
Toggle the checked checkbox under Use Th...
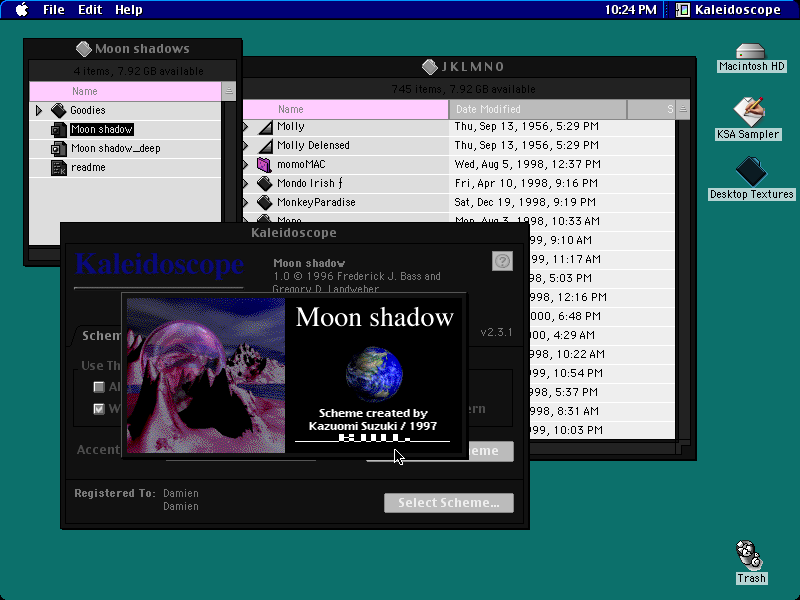pyautogui.click(x=99, y=409)
